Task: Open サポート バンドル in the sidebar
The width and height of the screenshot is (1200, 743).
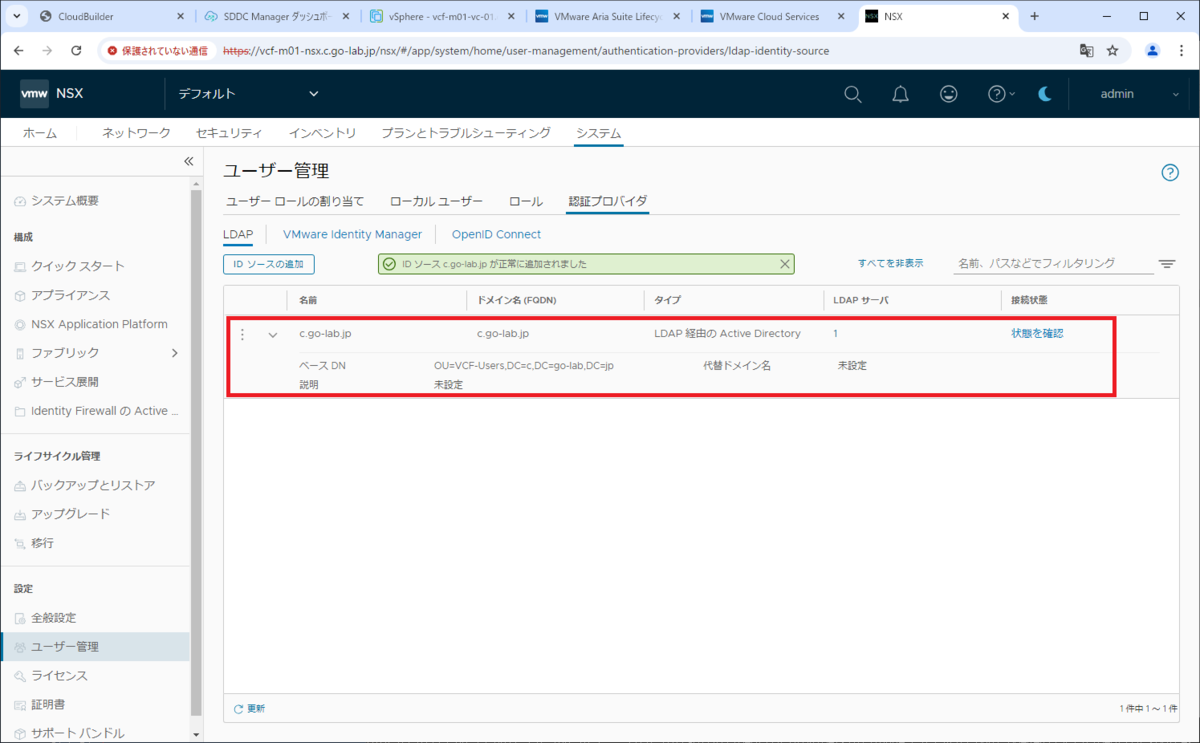Action: (77, 733)
